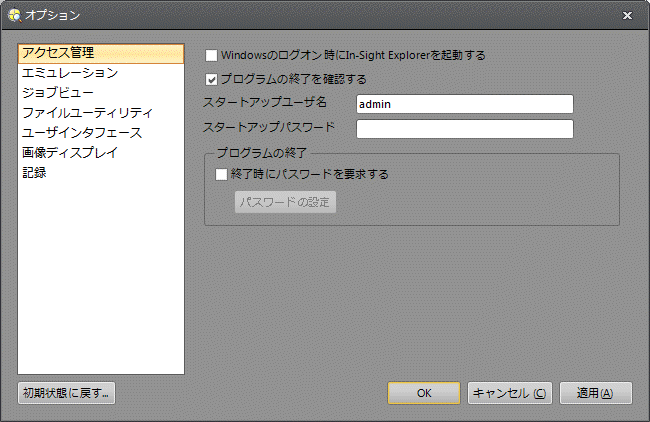Click the 初期状態に戻す... reset button

pos(67,393)
